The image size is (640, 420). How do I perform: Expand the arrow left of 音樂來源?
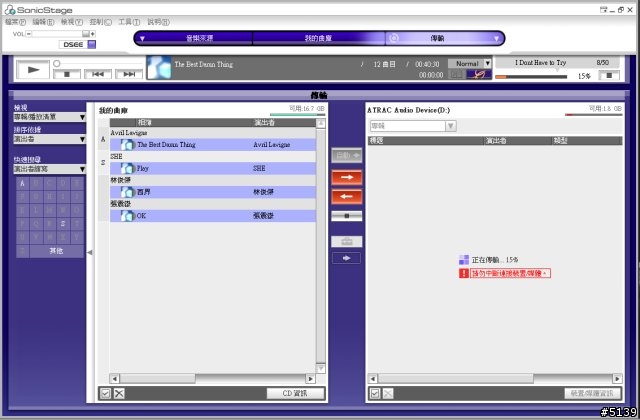coord(142,39)
